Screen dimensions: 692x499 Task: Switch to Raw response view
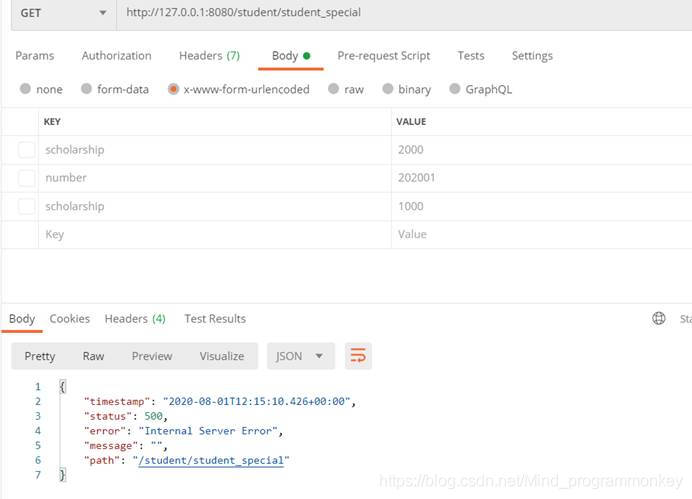(93, 356)
